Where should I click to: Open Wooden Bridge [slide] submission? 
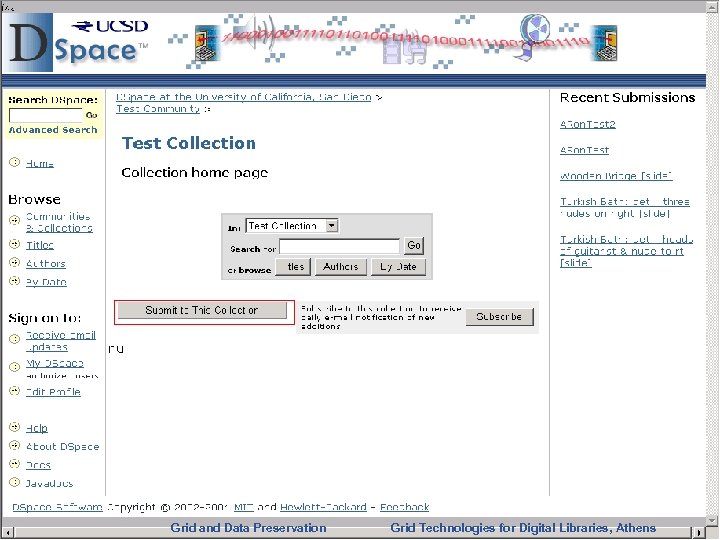(x=616, y=176)
